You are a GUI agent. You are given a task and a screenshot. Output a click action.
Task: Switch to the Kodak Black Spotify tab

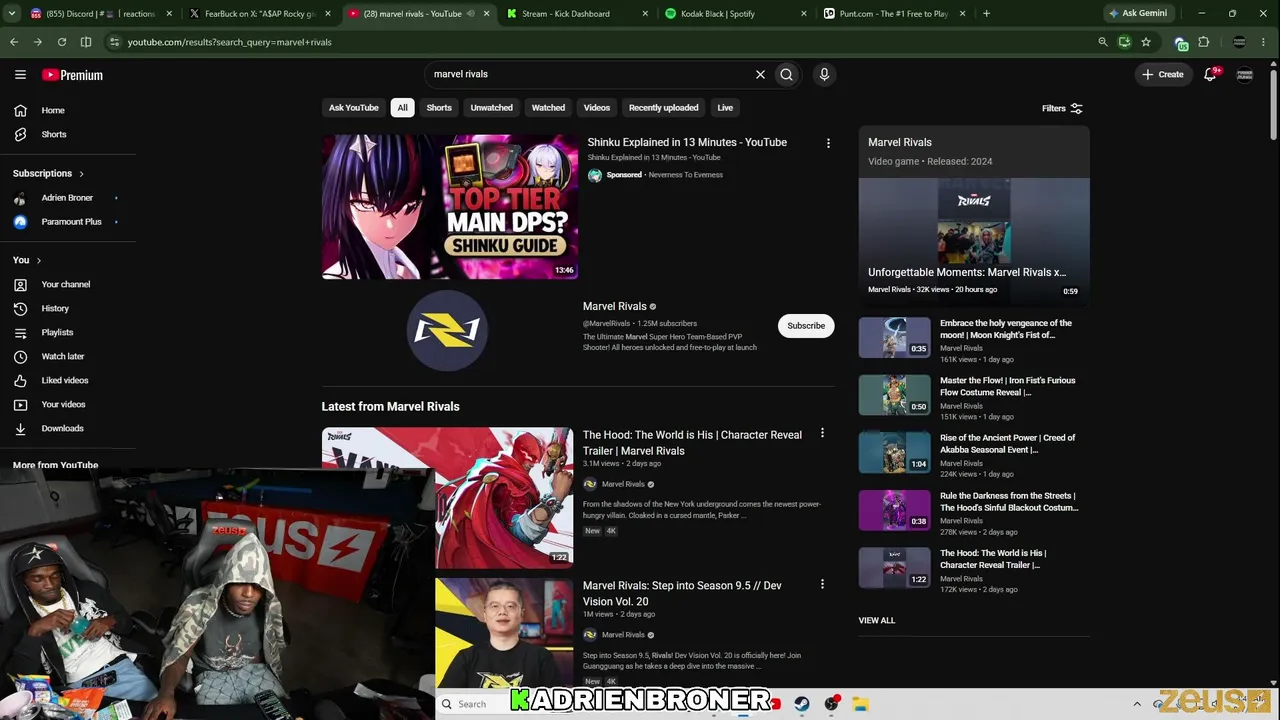point(735,14)
